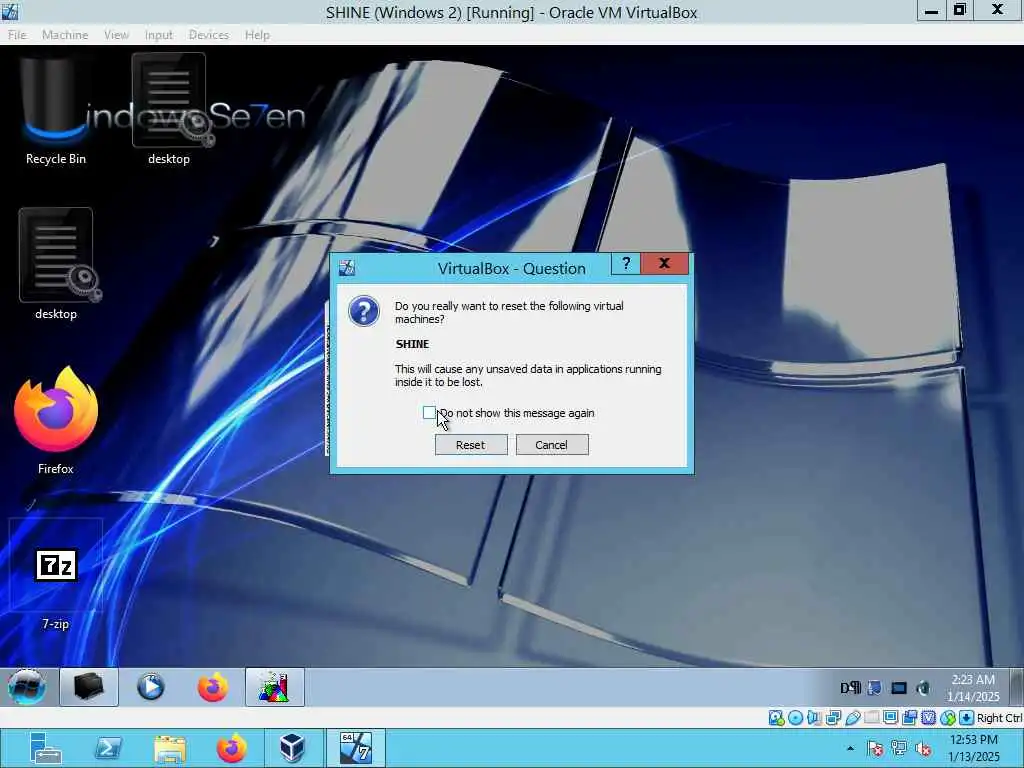Open the guest Windows Start orb

point(27,687)
